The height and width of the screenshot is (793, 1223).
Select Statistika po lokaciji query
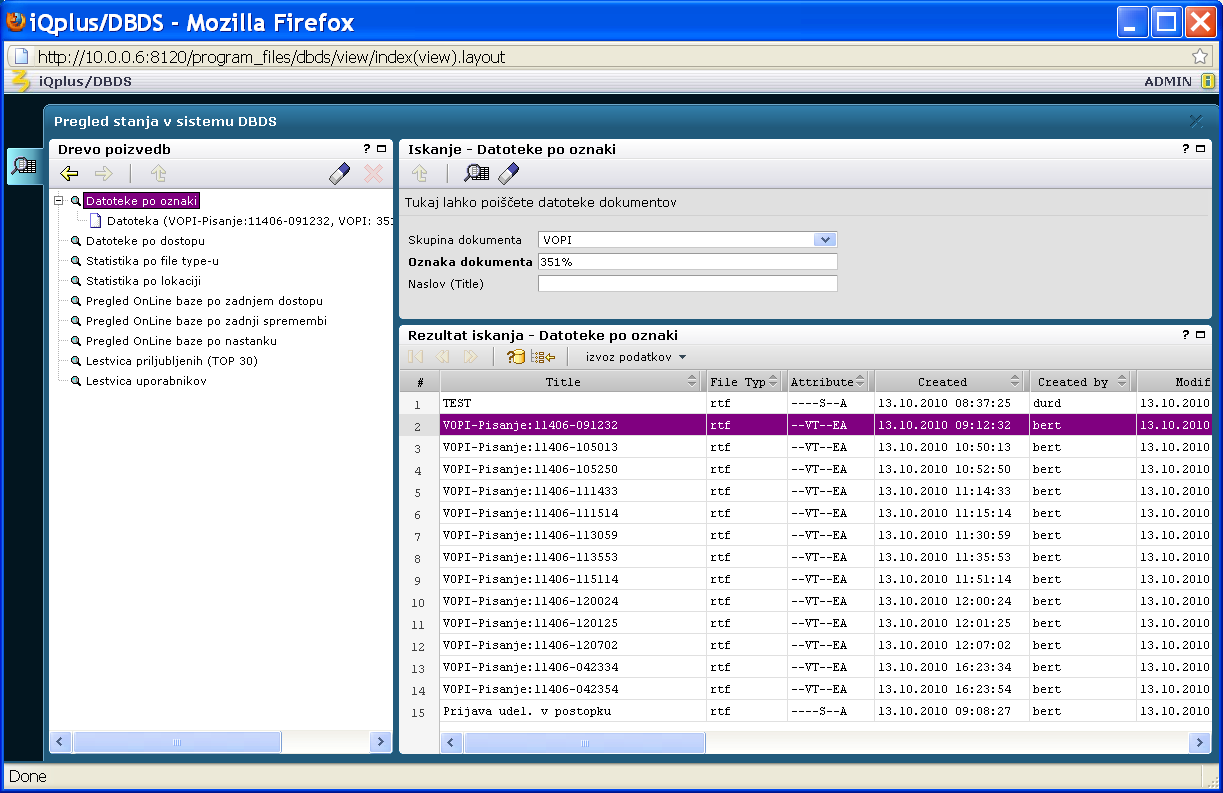tap(144, 281)
